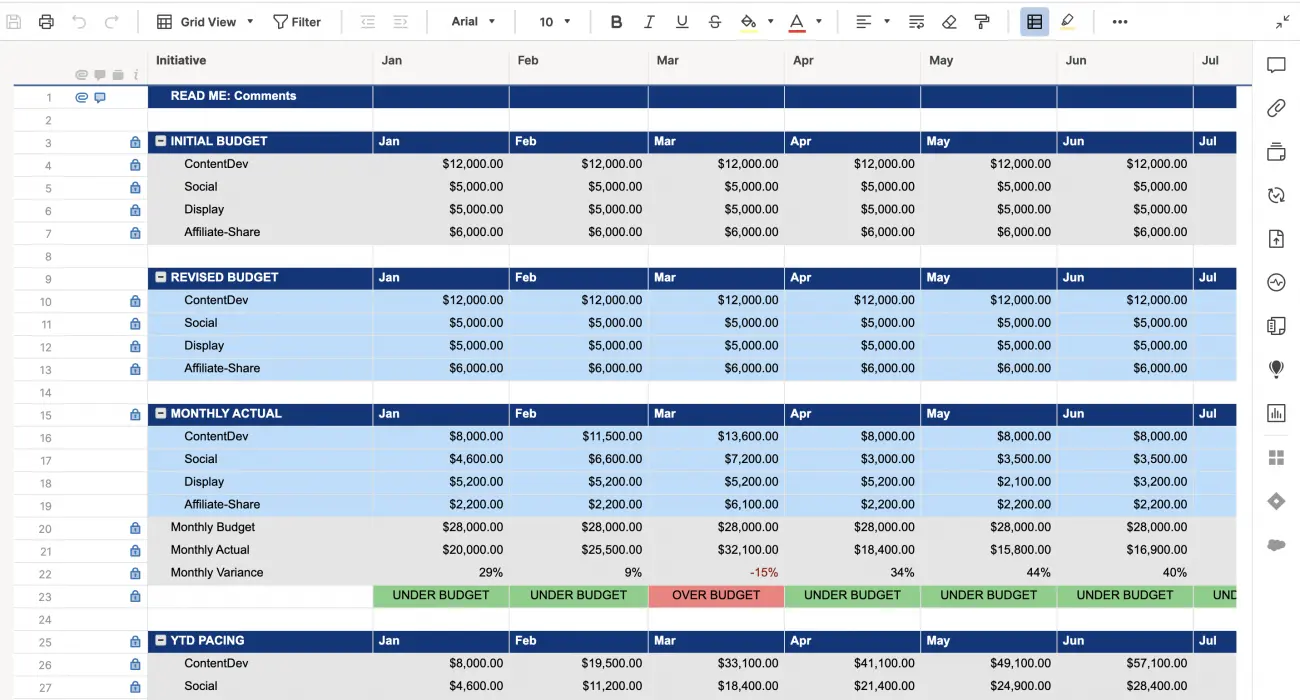
Task: Toggle underline formatting
Action: tap(682, 21)
